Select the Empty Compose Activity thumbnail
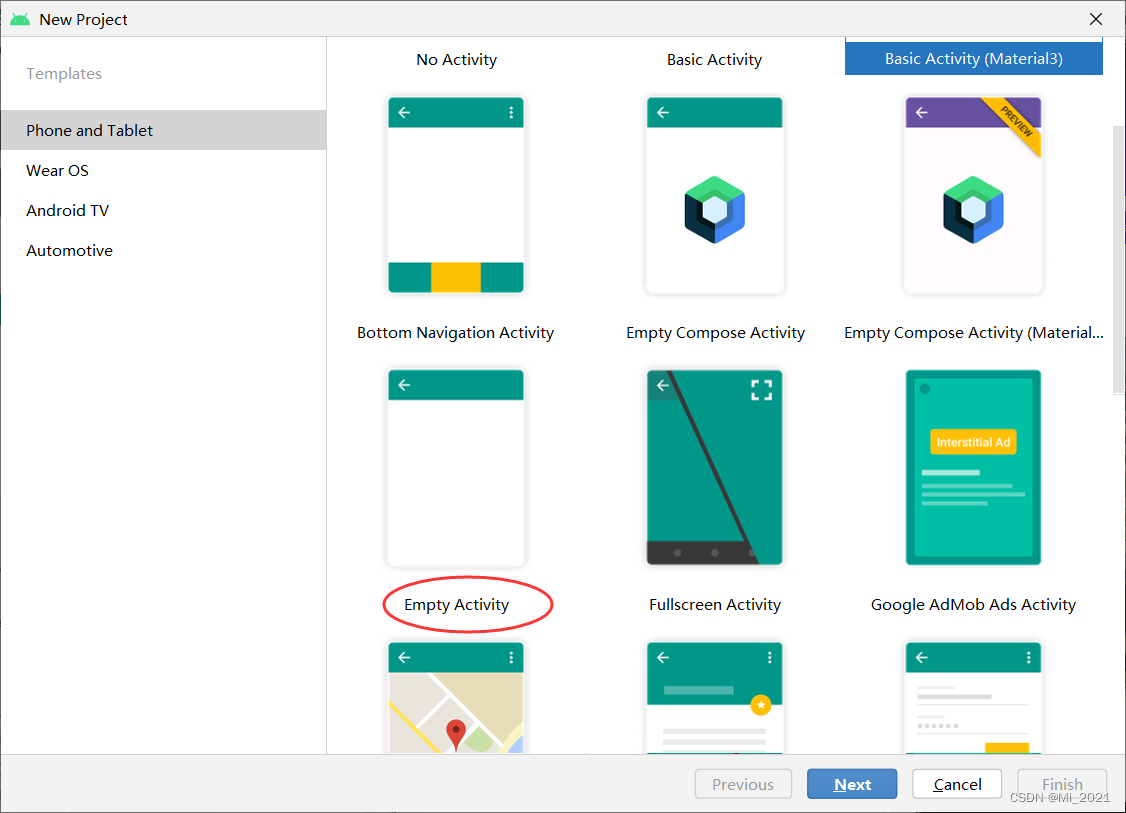1126x813 pixels. tap(715, 195)
